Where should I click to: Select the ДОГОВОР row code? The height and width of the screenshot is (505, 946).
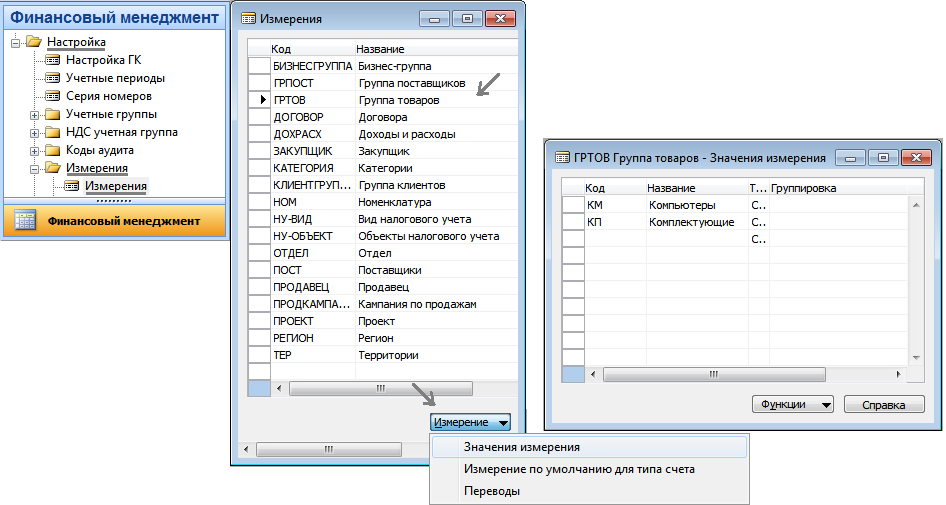pos(313,116)
